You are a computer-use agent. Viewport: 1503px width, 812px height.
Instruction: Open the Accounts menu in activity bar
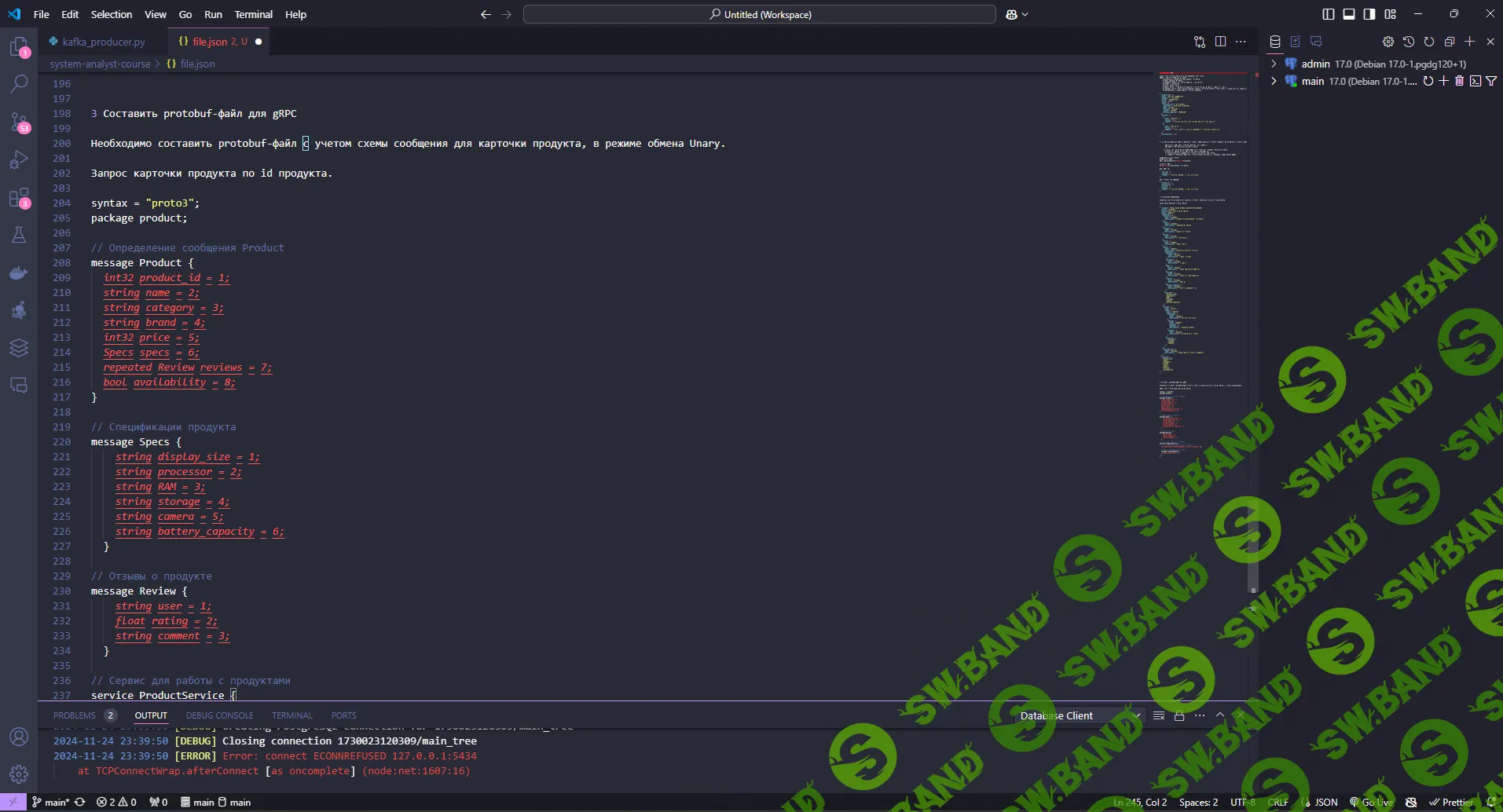click(19, 737)
